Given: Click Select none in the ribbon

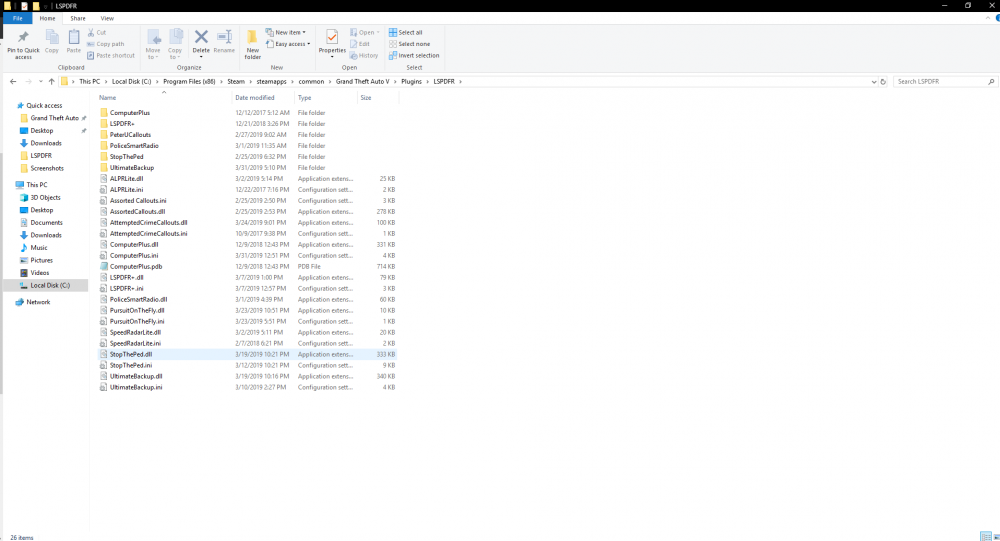Looking at the screenshot, I should pos(409,44).
